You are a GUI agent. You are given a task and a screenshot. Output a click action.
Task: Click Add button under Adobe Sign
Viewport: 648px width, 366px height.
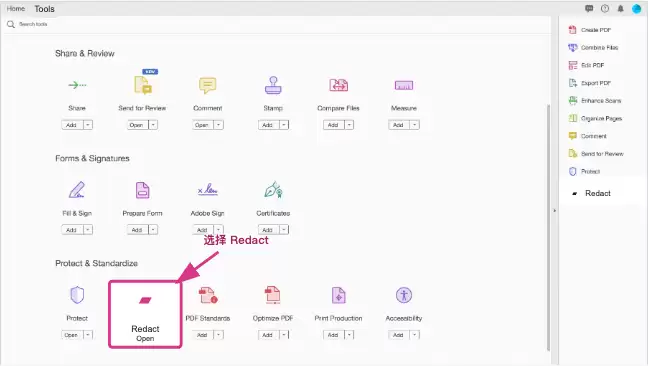(202, 230)
